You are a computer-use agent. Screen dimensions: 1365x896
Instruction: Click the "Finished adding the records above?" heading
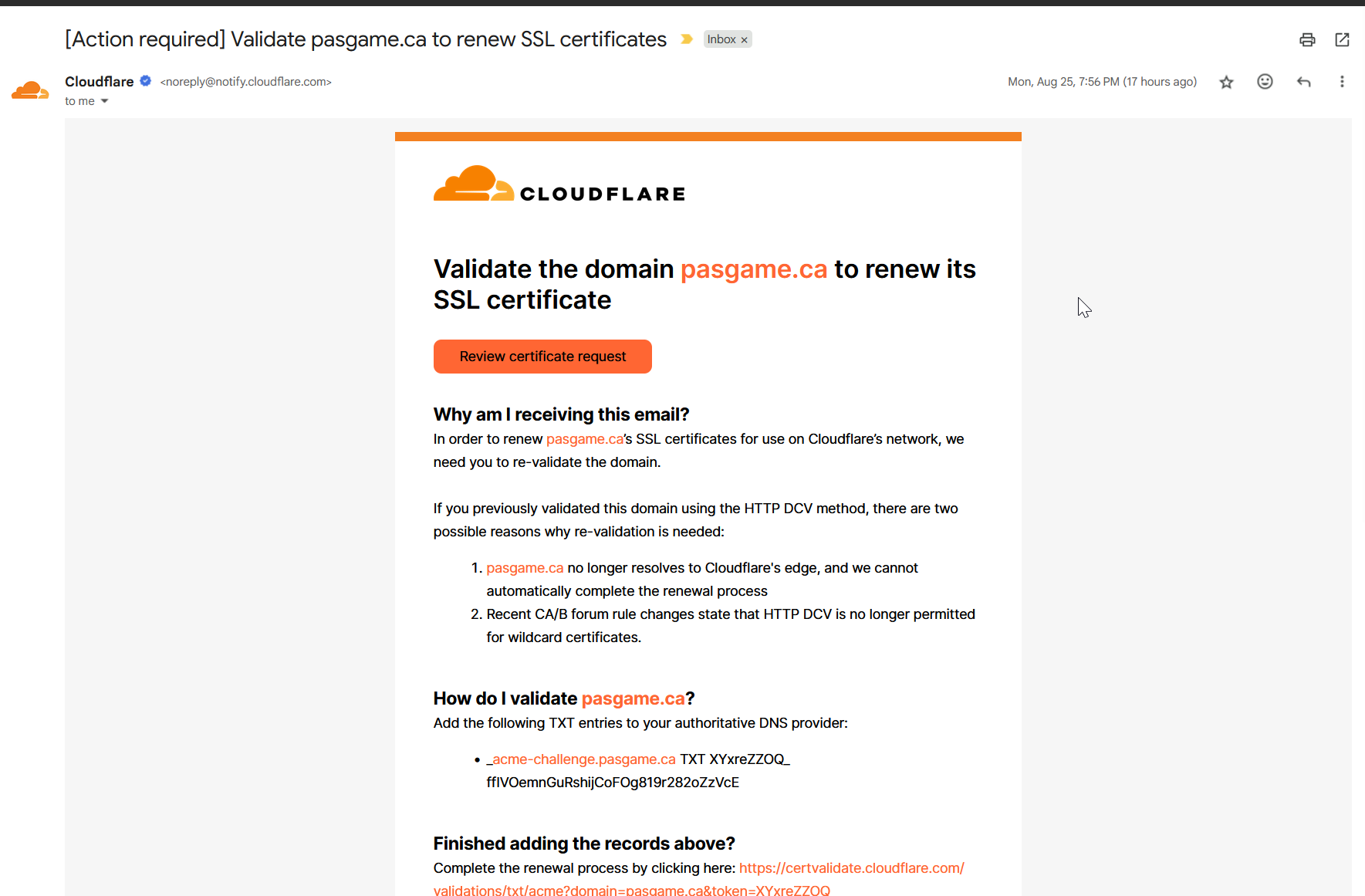point(584,844)
